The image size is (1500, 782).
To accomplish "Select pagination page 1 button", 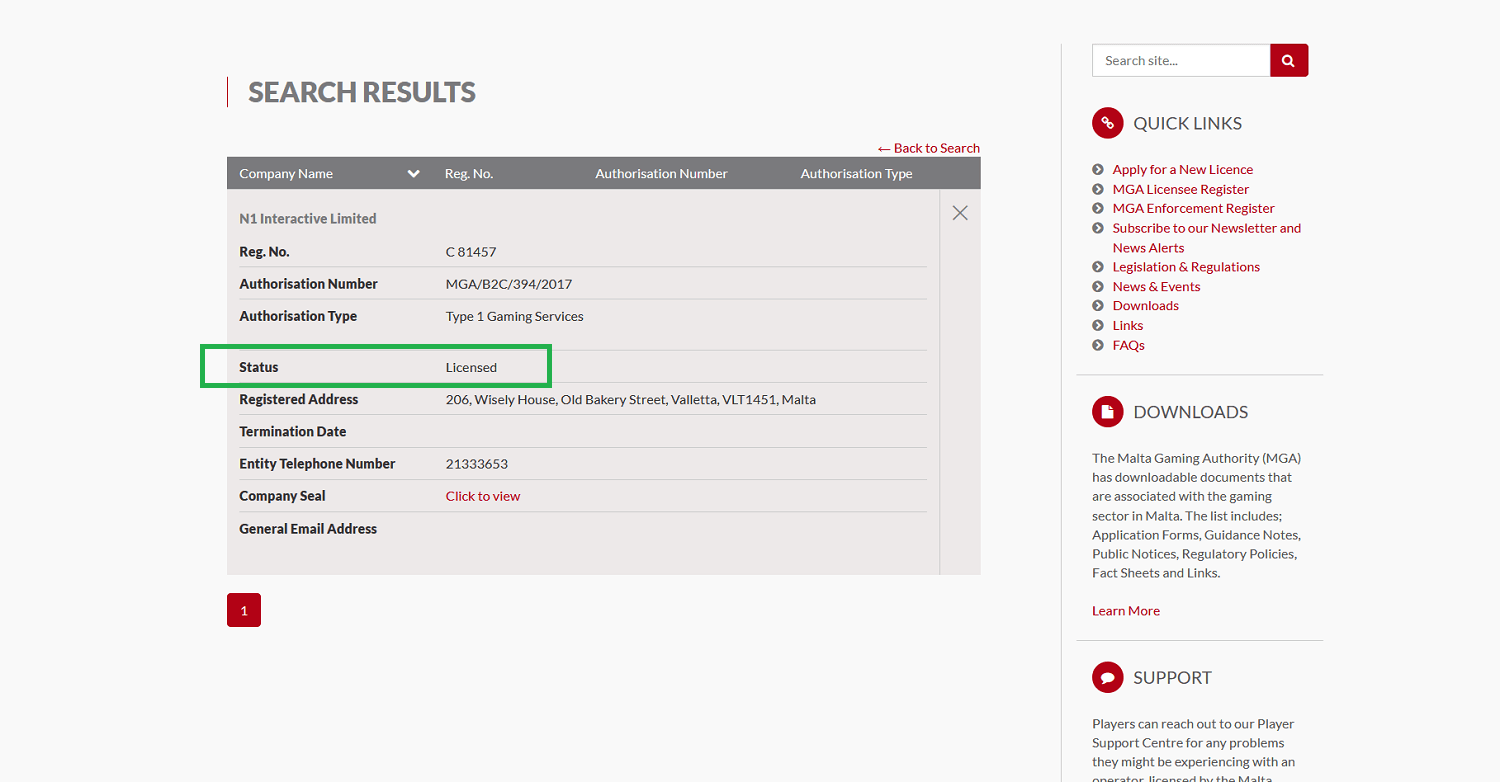I will tap(244, 610).
